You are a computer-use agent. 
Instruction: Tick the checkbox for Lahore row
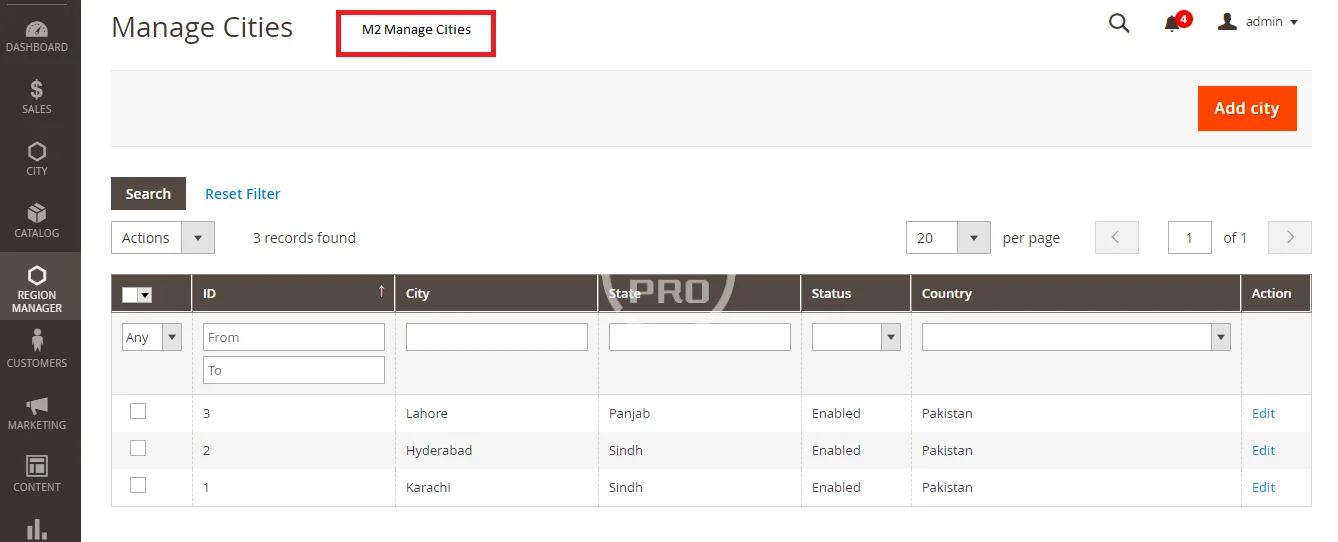tap(138, 411)
